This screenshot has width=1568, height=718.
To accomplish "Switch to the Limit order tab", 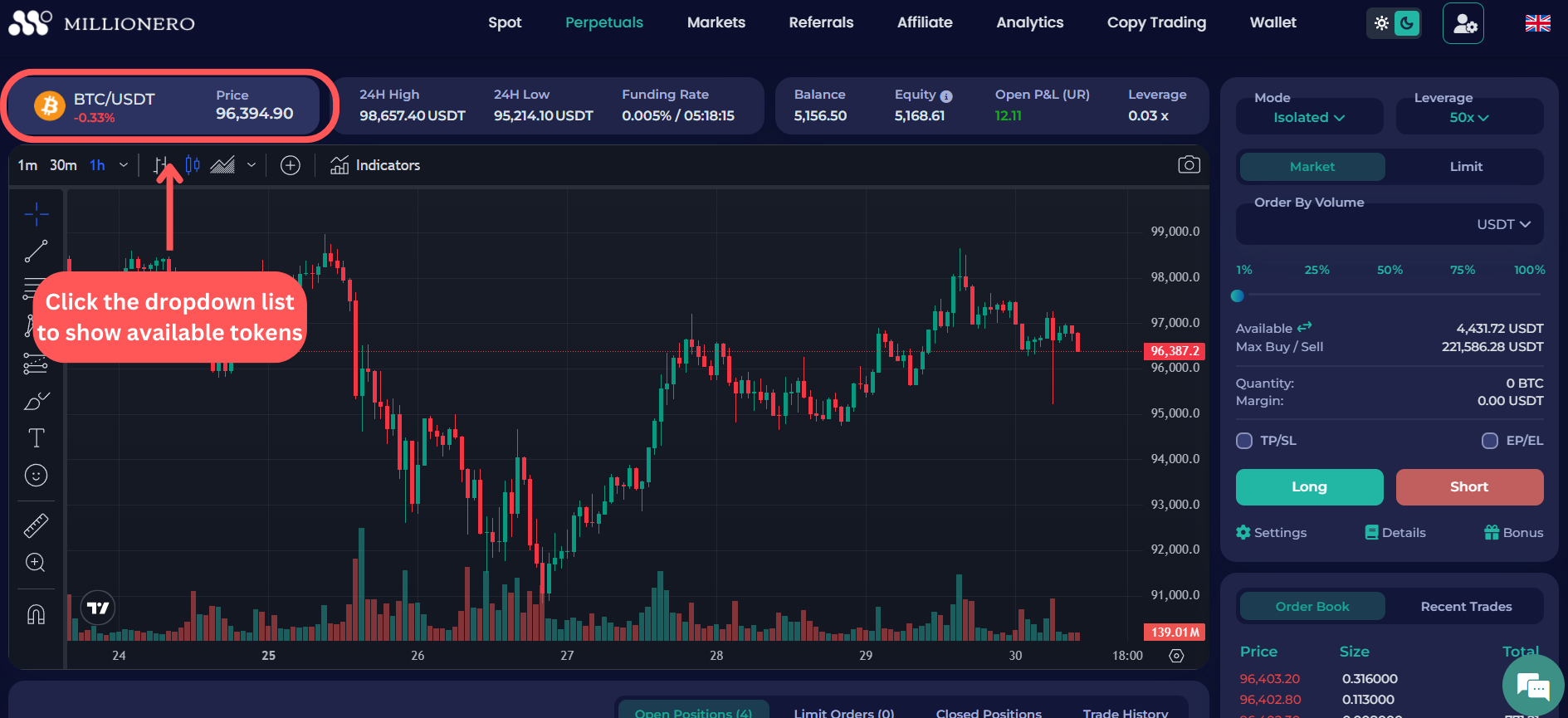I will pyautogui.click(x=1466, y=167).
